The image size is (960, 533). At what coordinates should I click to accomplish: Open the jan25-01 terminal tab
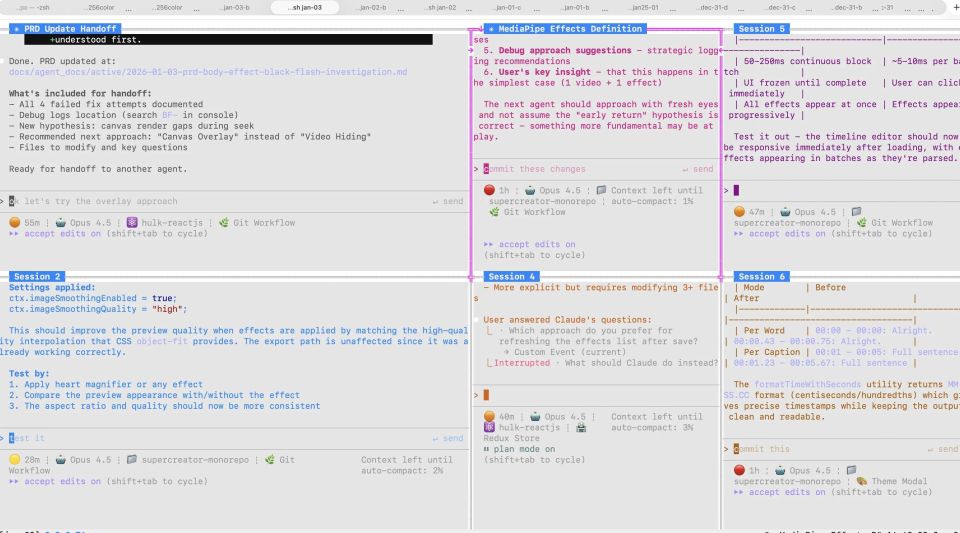pyautogui.click(x=645, y=7)
